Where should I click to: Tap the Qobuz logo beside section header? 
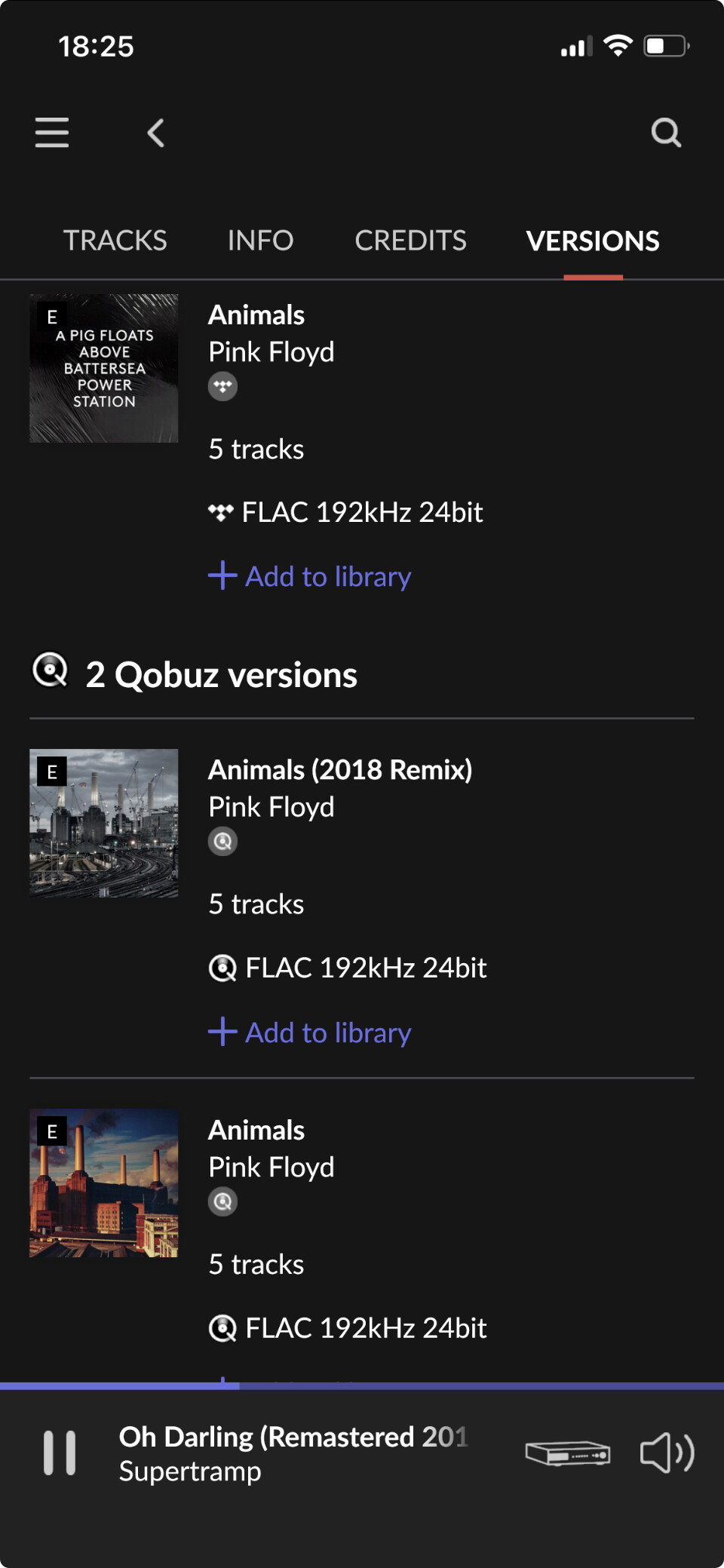51,670
